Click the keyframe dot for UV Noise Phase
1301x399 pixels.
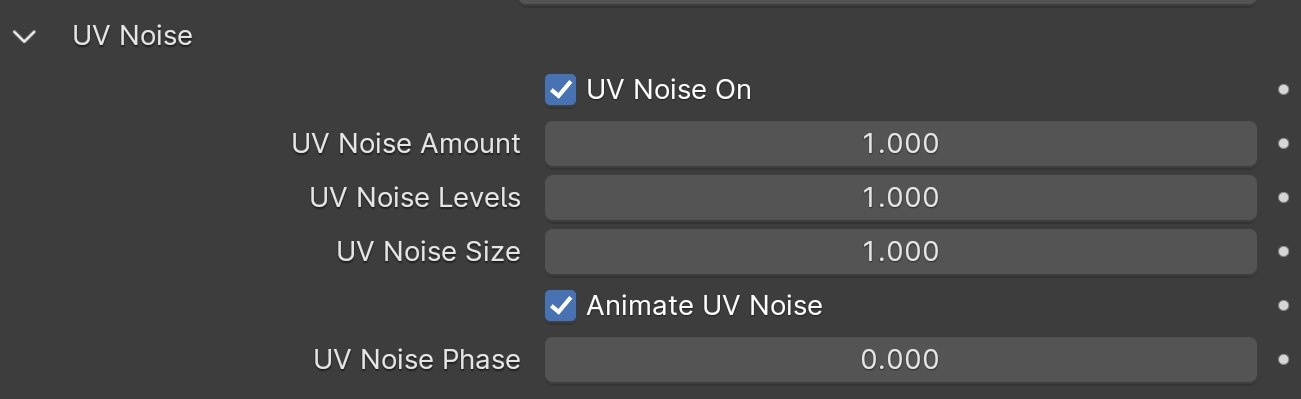pyautogui.click(x=1283, y=359)
